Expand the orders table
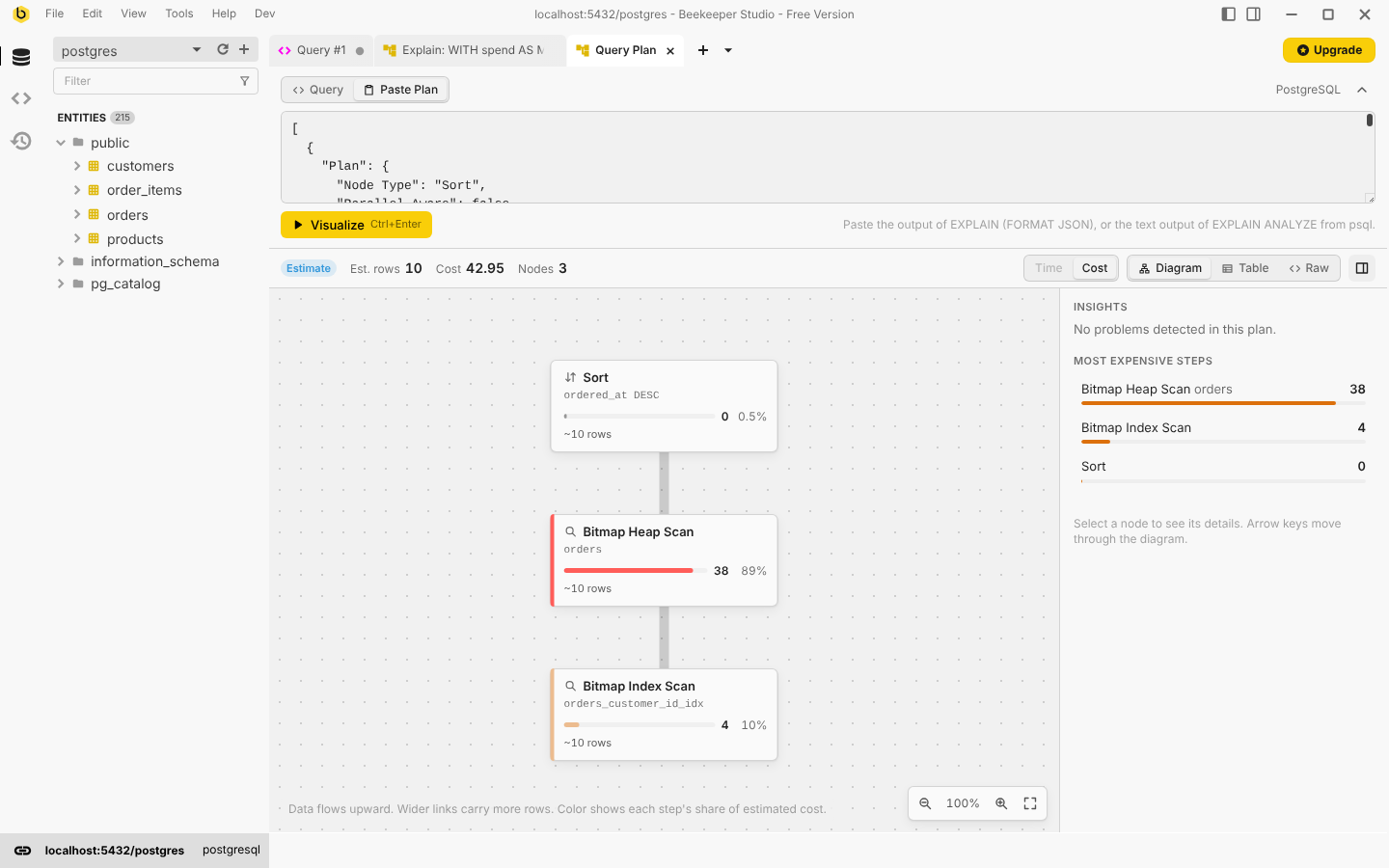The image size is (1389, 868). 77,214
